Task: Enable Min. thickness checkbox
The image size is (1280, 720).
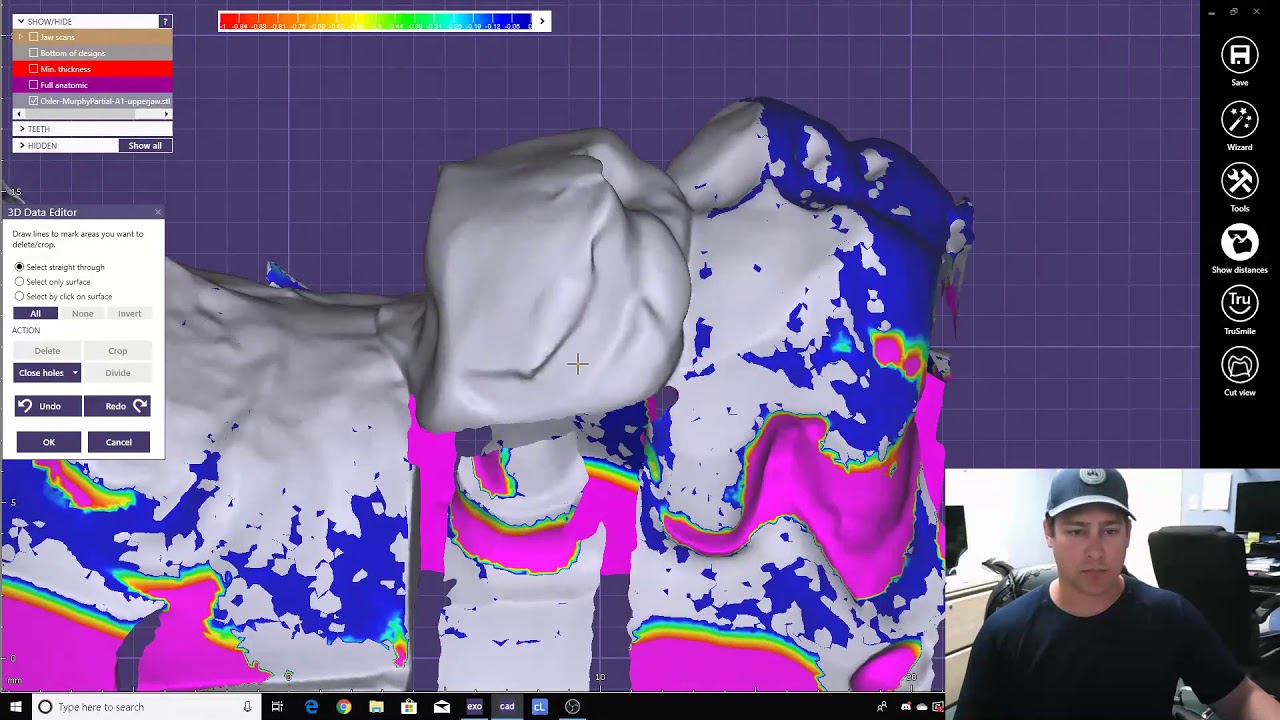Action: (x=34, y=69)
